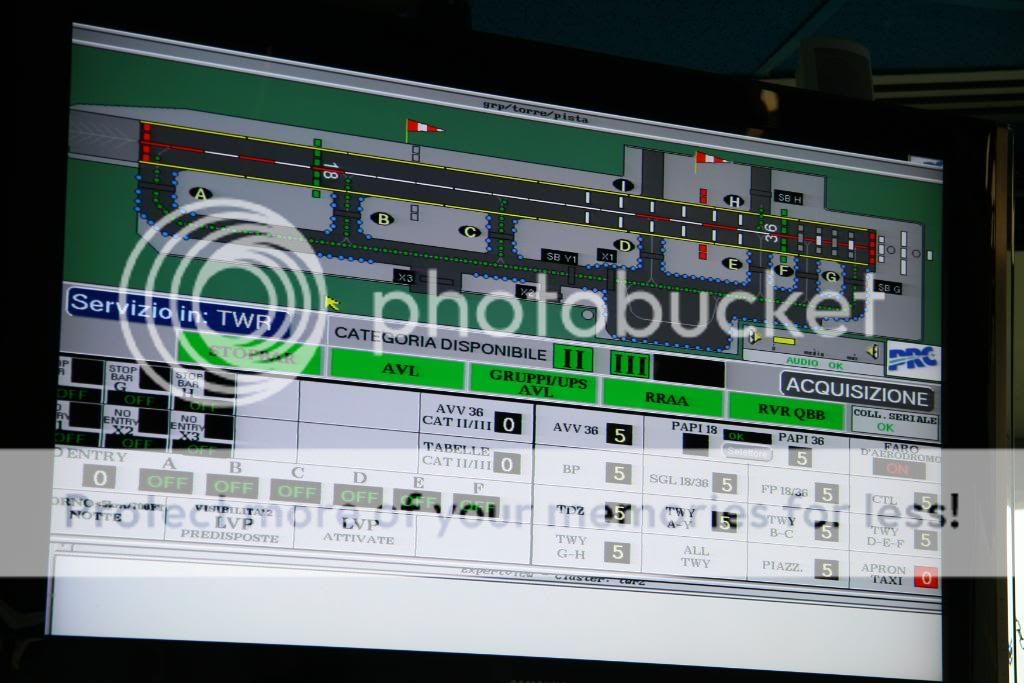The height and width of the screenshot is (683, 1024).
Task: Click the X1 no-entry label on map
Action: 607,257
